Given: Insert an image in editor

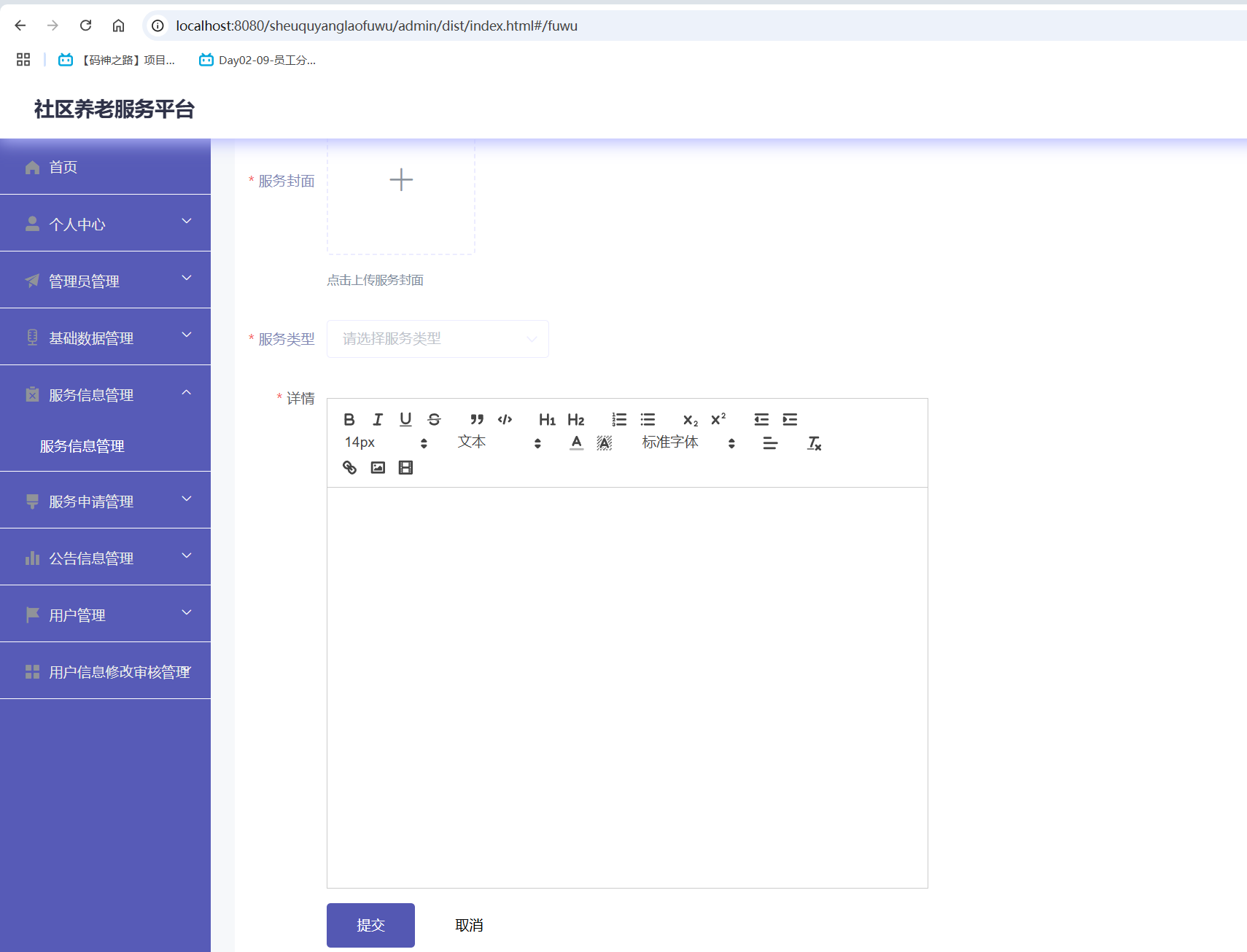Looking at the screenshot, I should click(x=378, y=467).
